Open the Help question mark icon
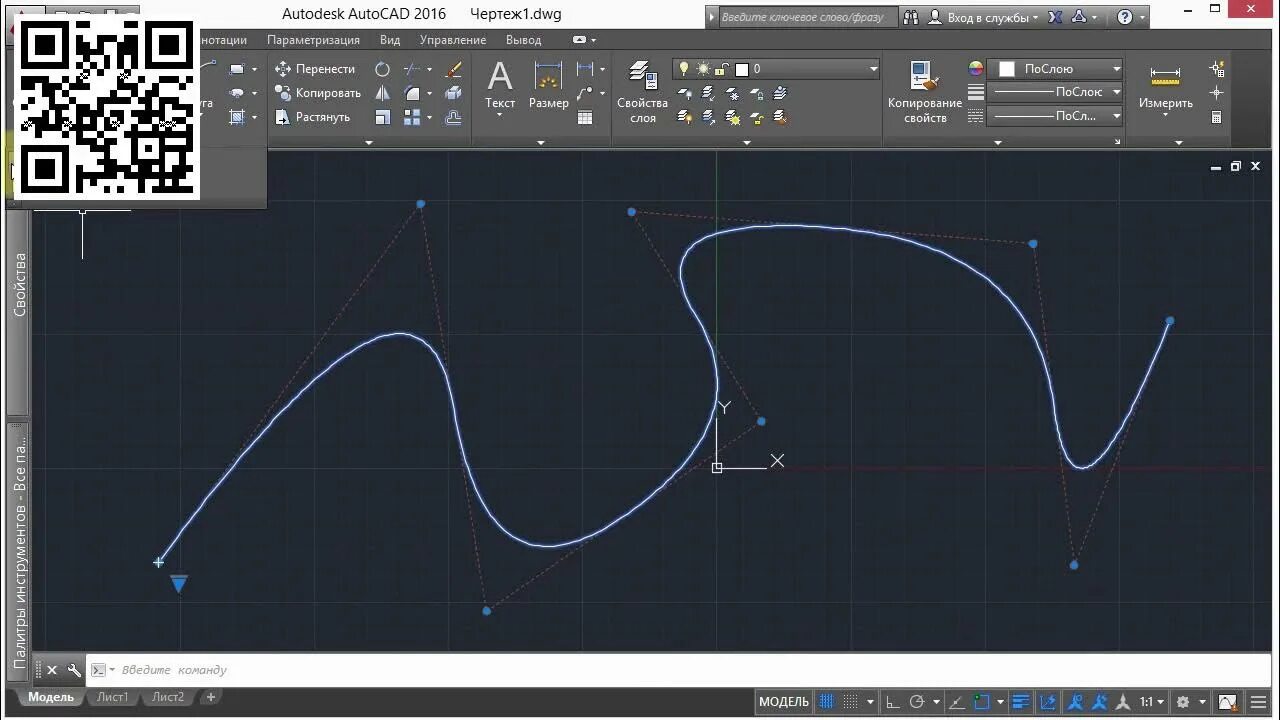The image size is (1280, 720). click(x=1125, y=17)
